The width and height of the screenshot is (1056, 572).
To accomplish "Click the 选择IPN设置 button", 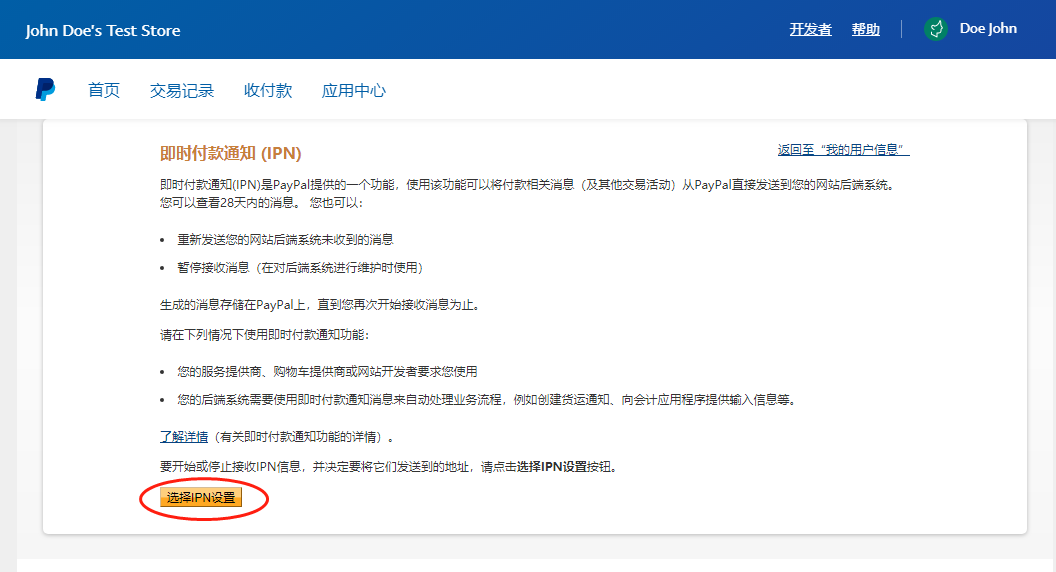I will pyautogui.click(x=201, y=497).
